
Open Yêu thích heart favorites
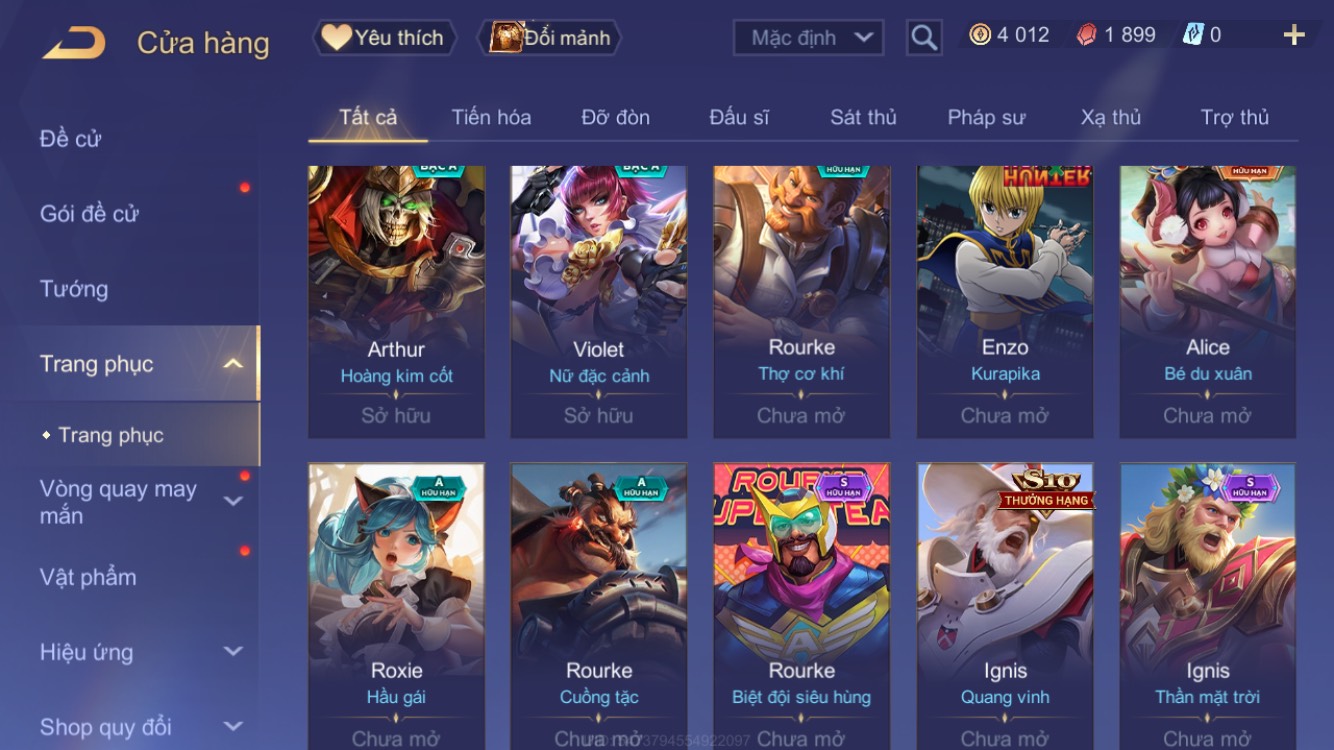tap(384, 38)
